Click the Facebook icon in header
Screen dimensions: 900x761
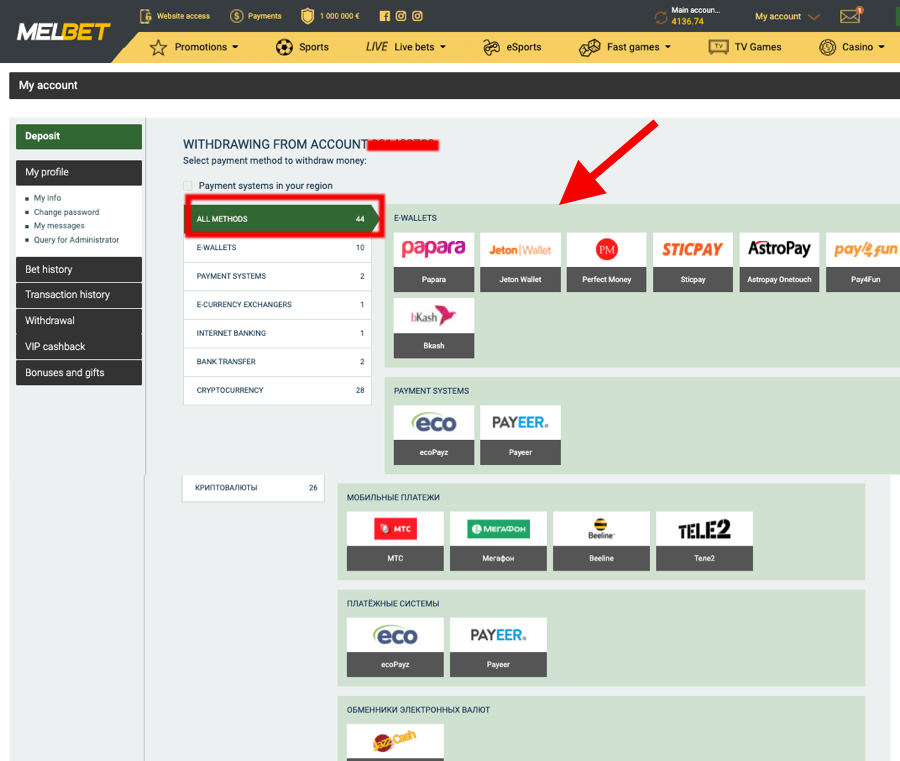(x=385, y=16)
